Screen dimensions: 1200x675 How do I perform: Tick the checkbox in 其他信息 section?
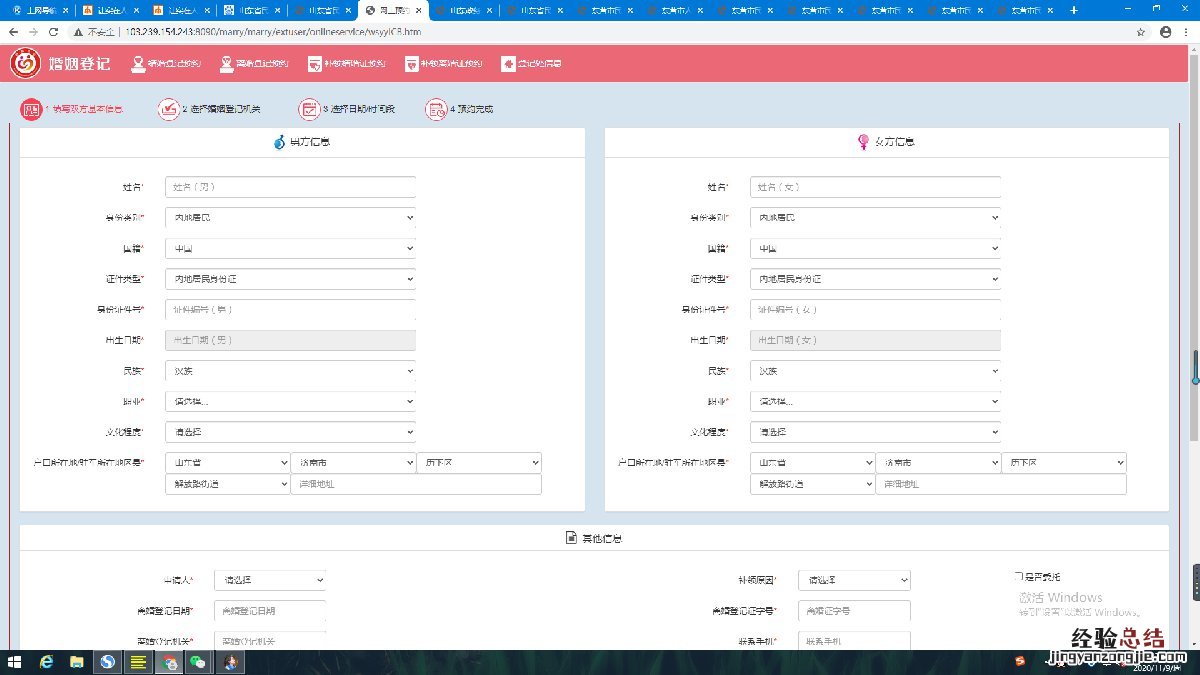pyautogui.click(x=1018, y=577)
